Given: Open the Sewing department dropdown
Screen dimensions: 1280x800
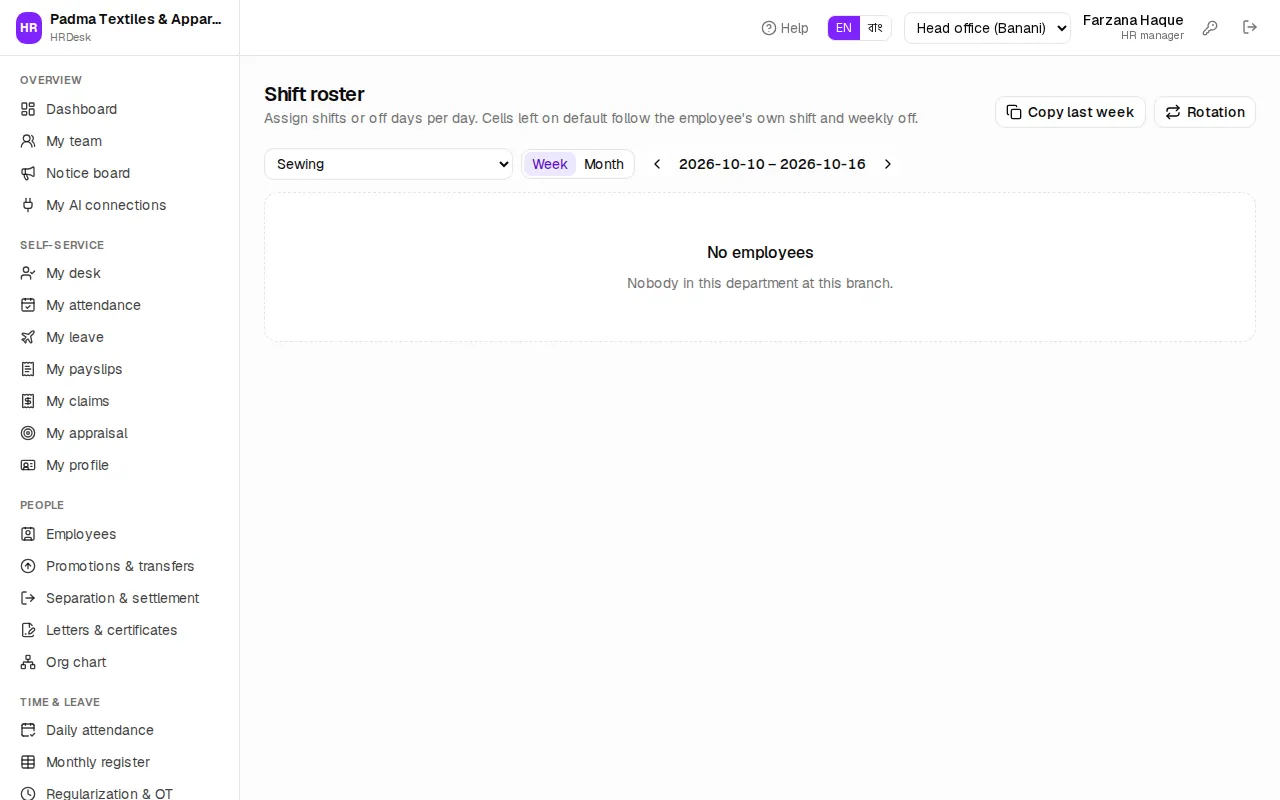Looking at the screenshot, I should [x=389, y=164].
